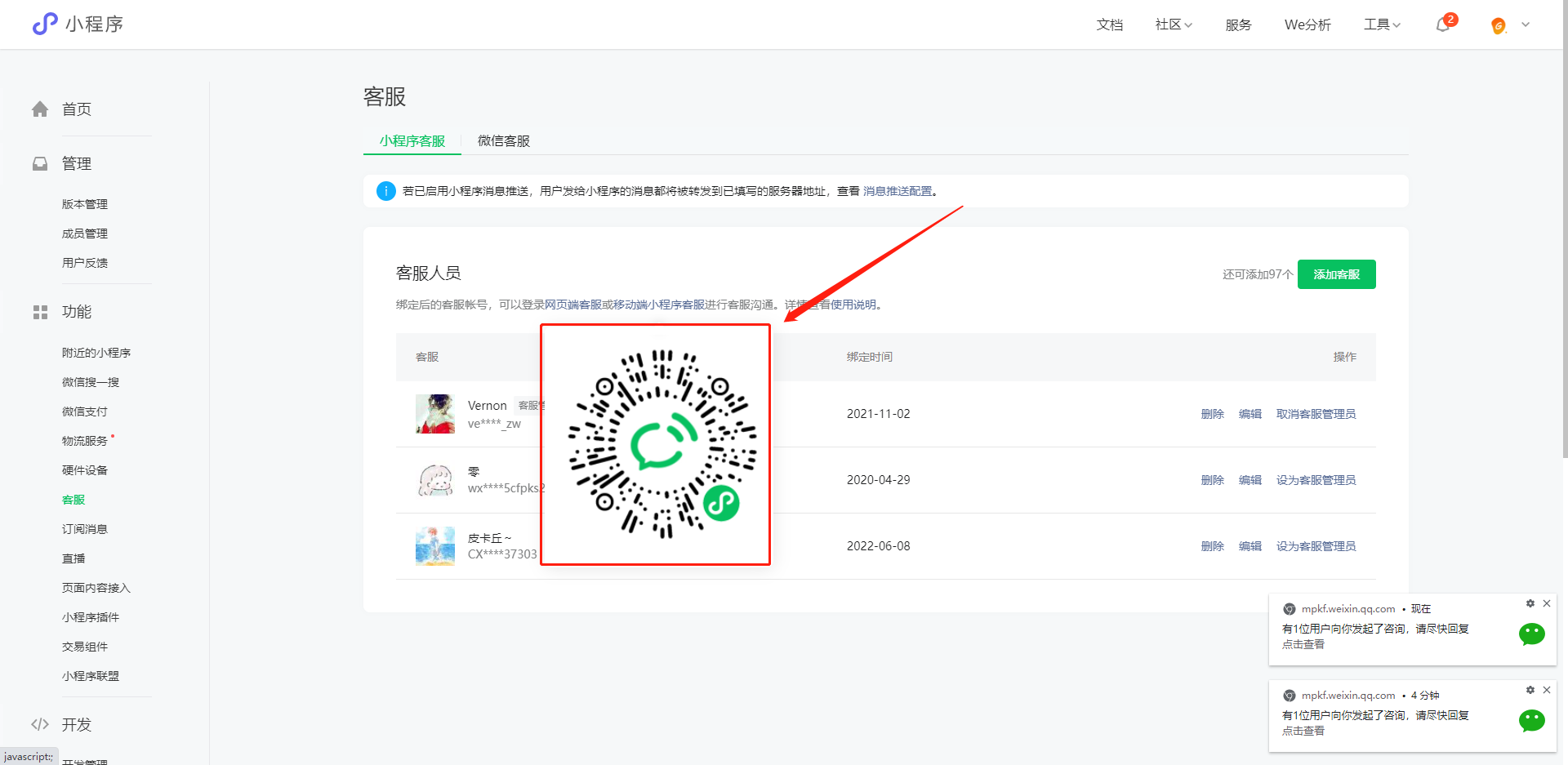Open 物流服务 in sidebar
This screenshot has width=1568, height=765.
click(85, 441)
